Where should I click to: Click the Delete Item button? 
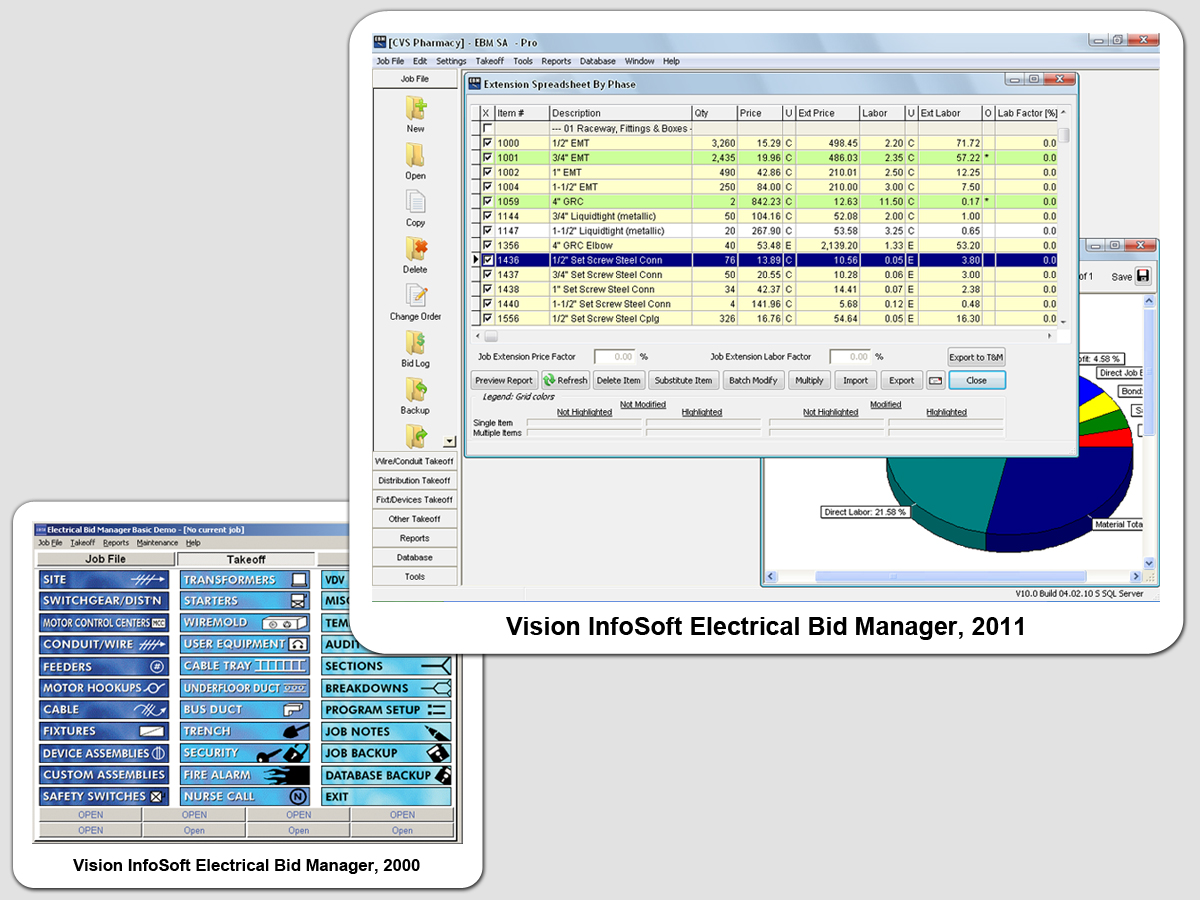click(x=619, y=380)
